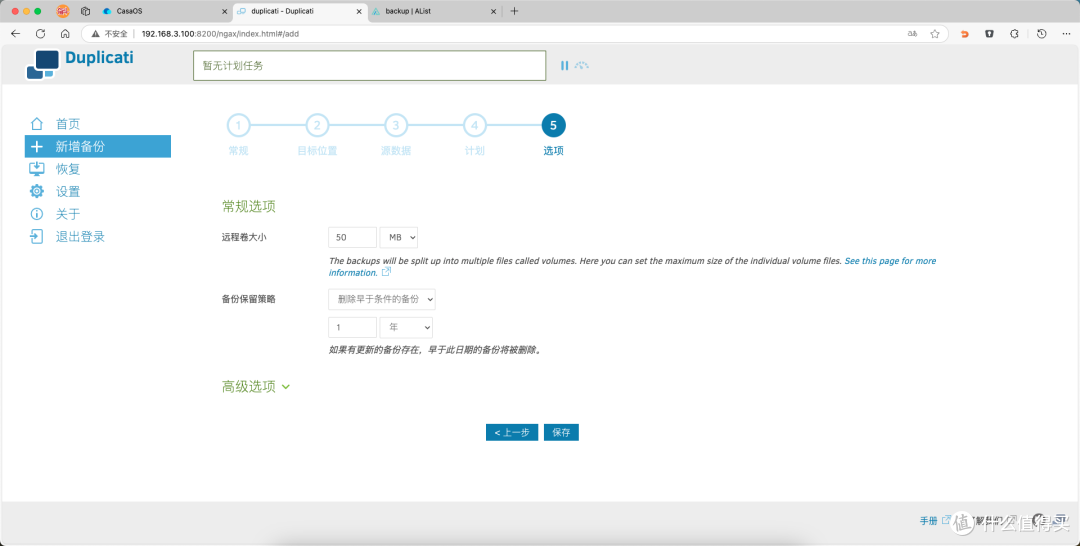Jump to step 1 常规
The width and height of the screenshot is (1080, 546).
click(238, 125)
